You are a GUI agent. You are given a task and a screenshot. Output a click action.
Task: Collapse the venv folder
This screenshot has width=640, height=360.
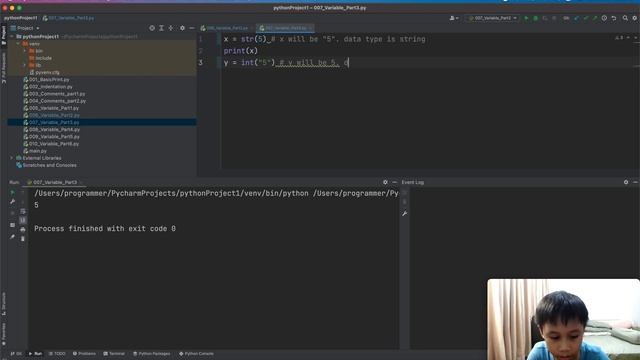click(18, 44)
